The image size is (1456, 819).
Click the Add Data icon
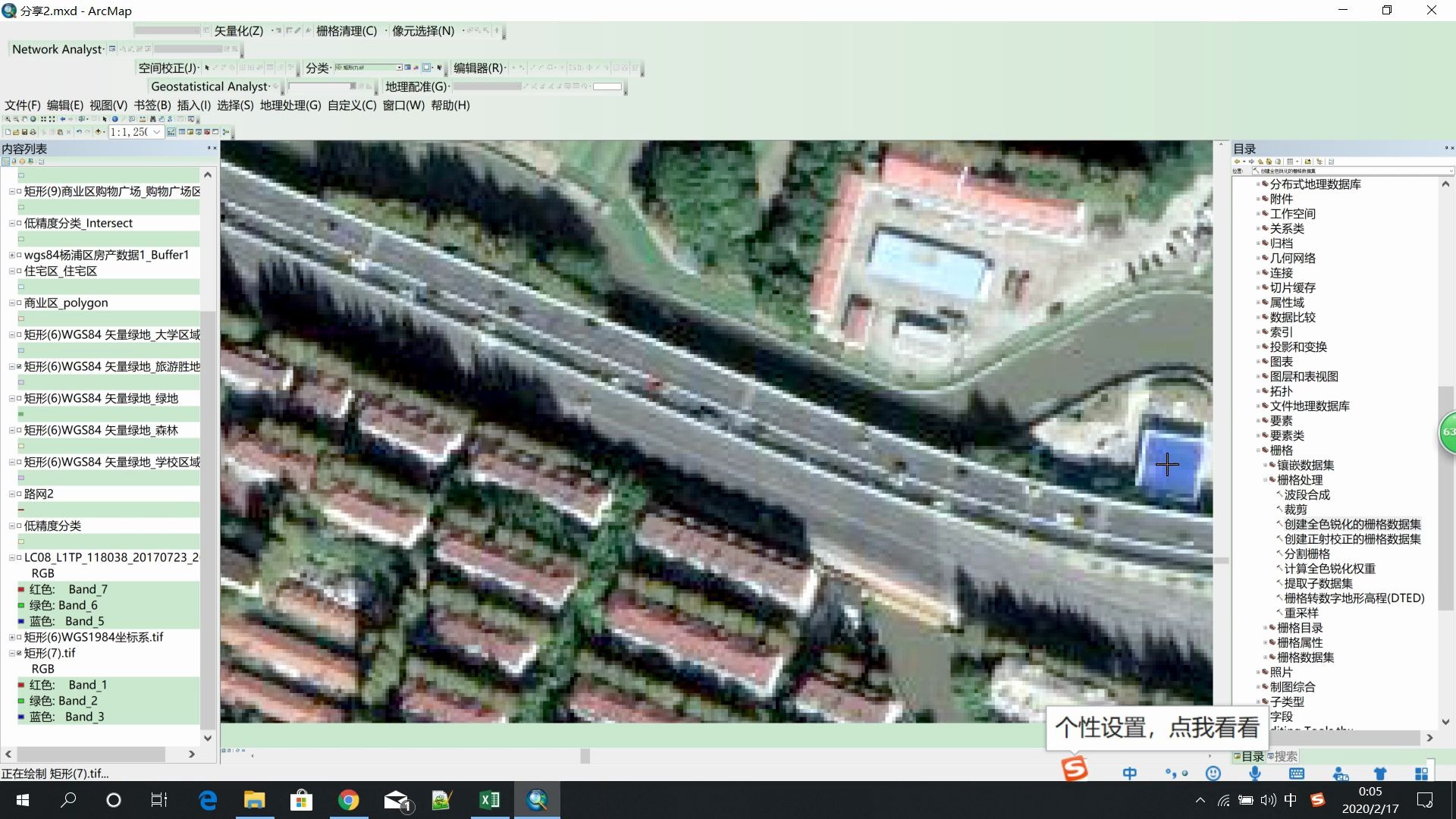point(98,132)
